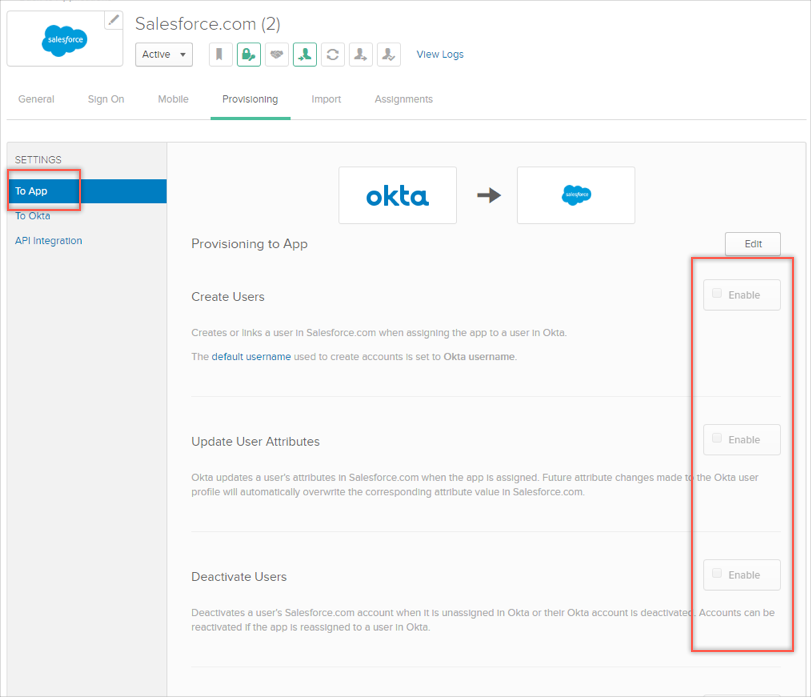Click the user with checkmark icon
The image size is (811, 697).
point(389,55)
